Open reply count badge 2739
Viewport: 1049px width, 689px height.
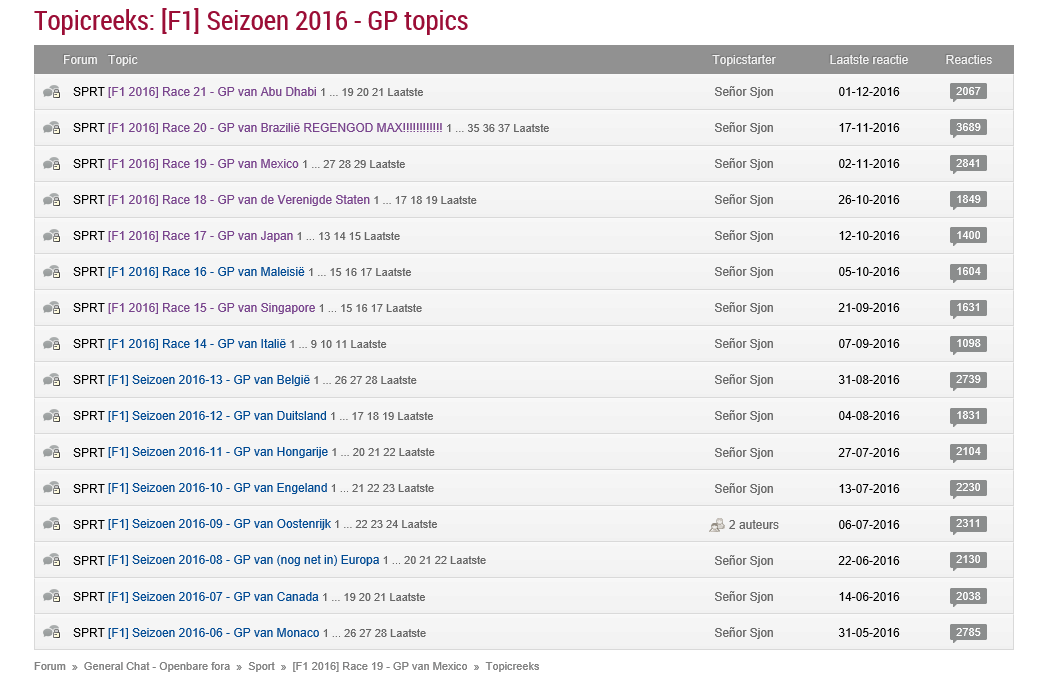pos(968,380)
